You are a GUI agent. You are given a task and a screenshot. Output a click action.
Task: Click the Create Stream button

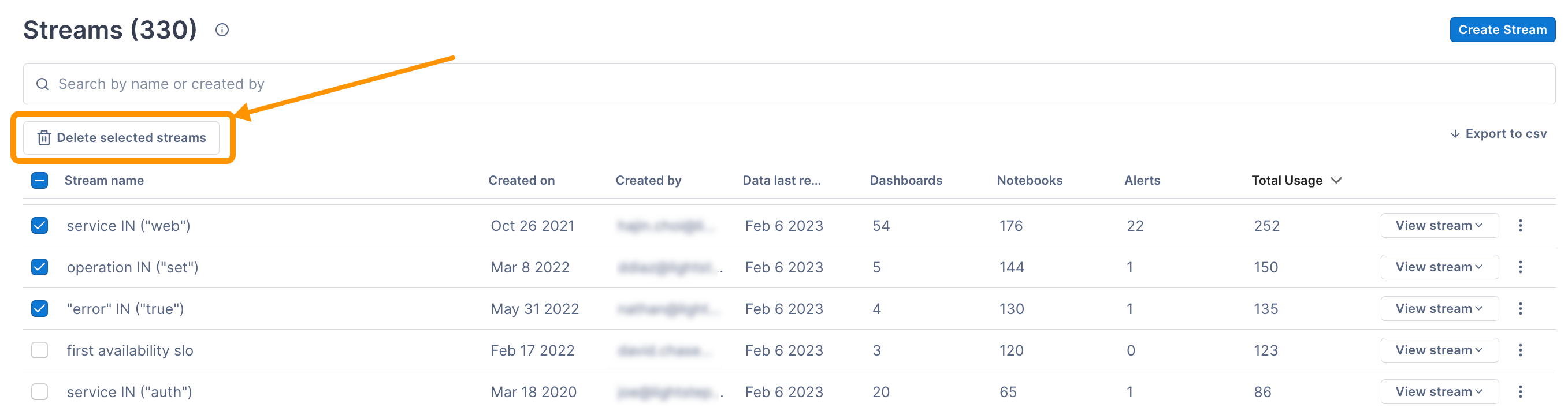coord(1502,29)
